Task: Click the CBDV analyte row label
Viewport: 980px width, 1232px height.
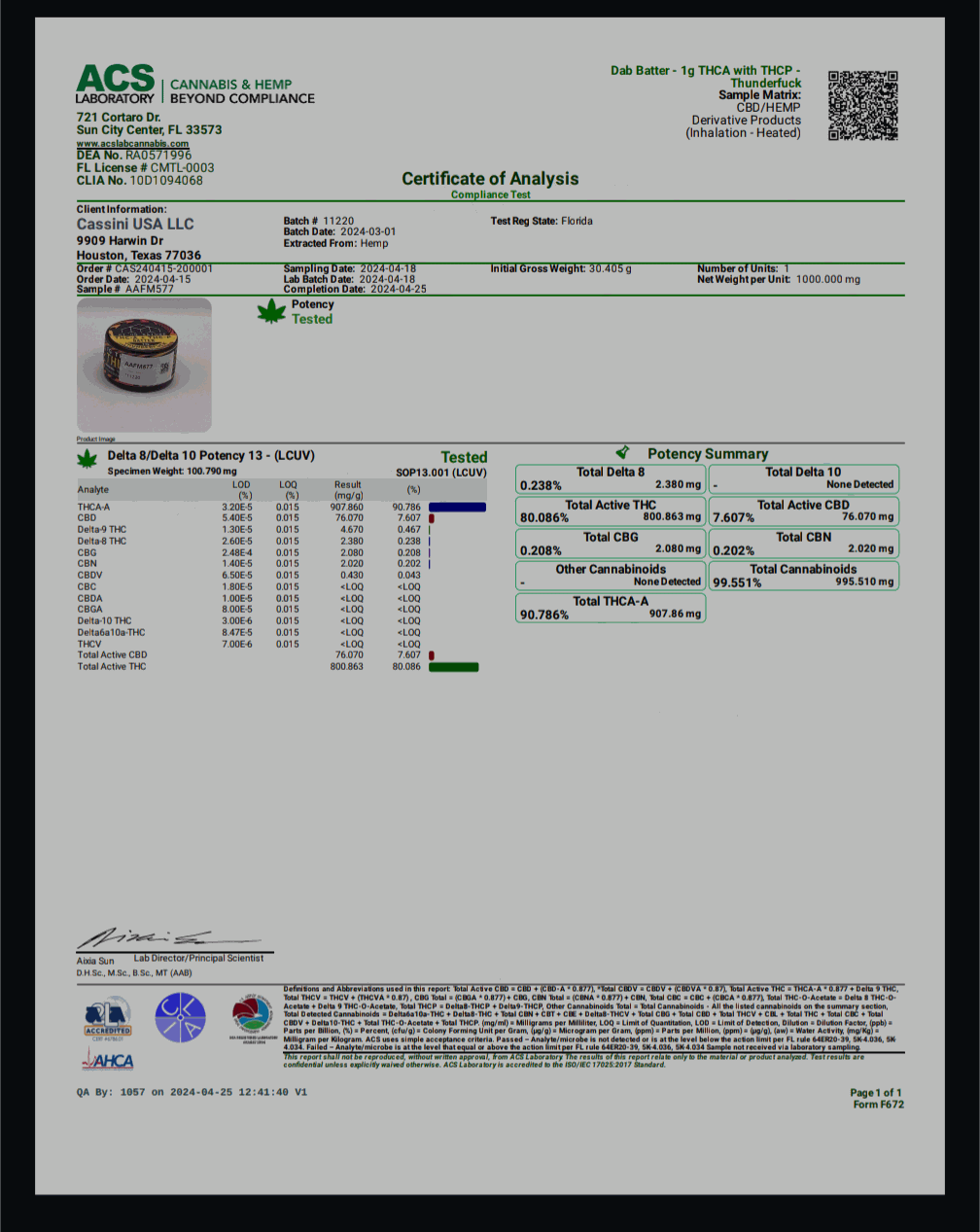Action: pyautogui.click(x=90, y=576)
